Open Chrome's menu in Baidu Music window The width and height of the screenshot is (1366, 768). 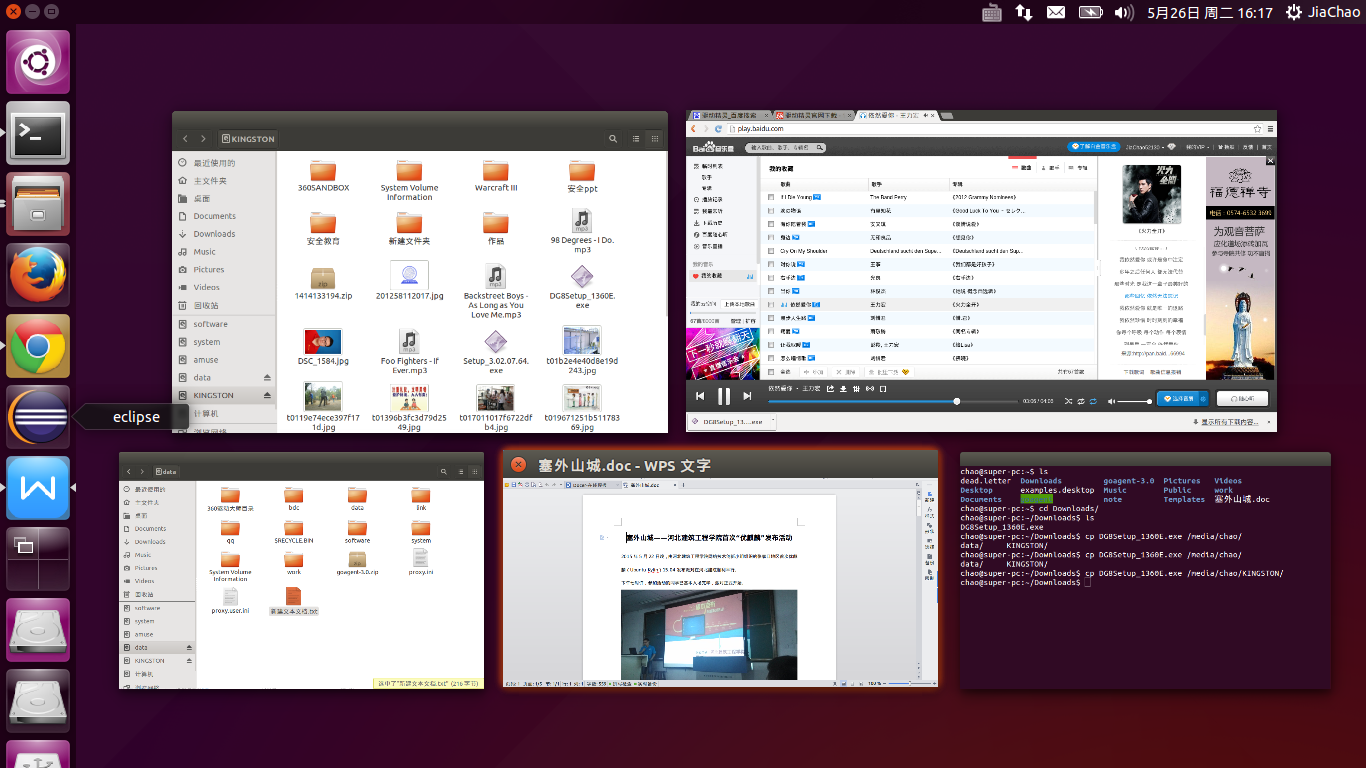coord(1269,129)
